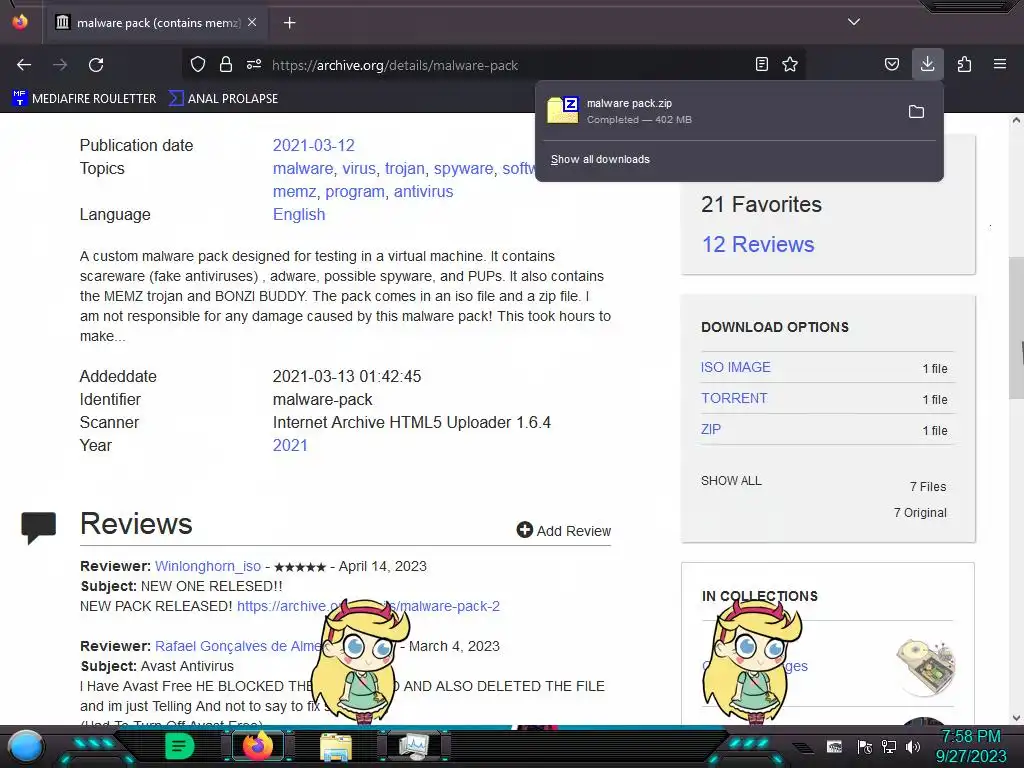Open a new browser tab
Viewport: 1024px width, 768px height.
click(x=289, y=23)
